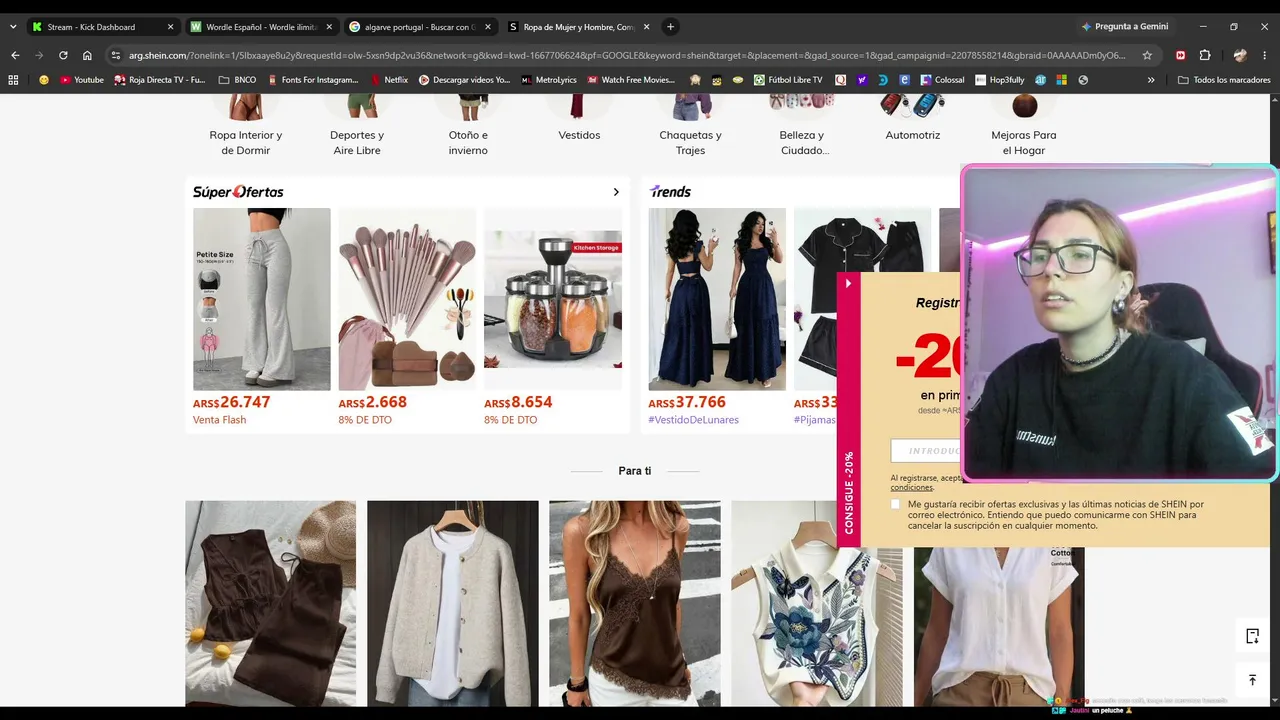Open the Watch Free Movies bookmark
This screenshot has height=720, width=1280.
pos(631,80)
